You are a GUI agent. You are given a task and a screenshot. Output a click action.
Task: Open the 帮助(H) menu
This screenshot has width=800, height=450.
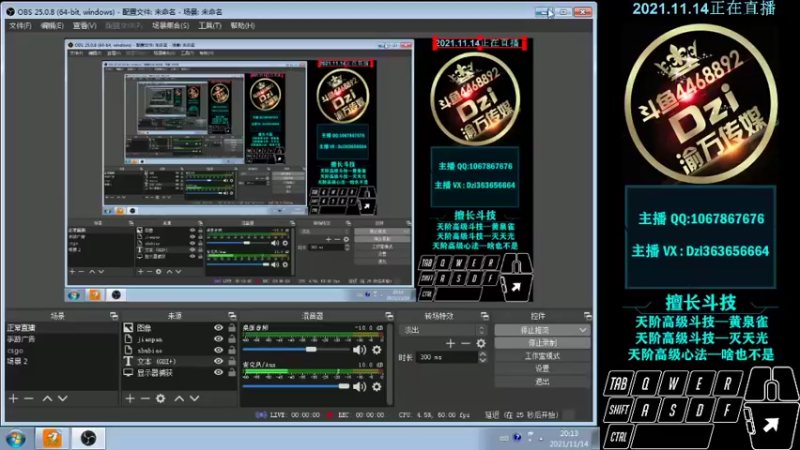pos(242,26)
